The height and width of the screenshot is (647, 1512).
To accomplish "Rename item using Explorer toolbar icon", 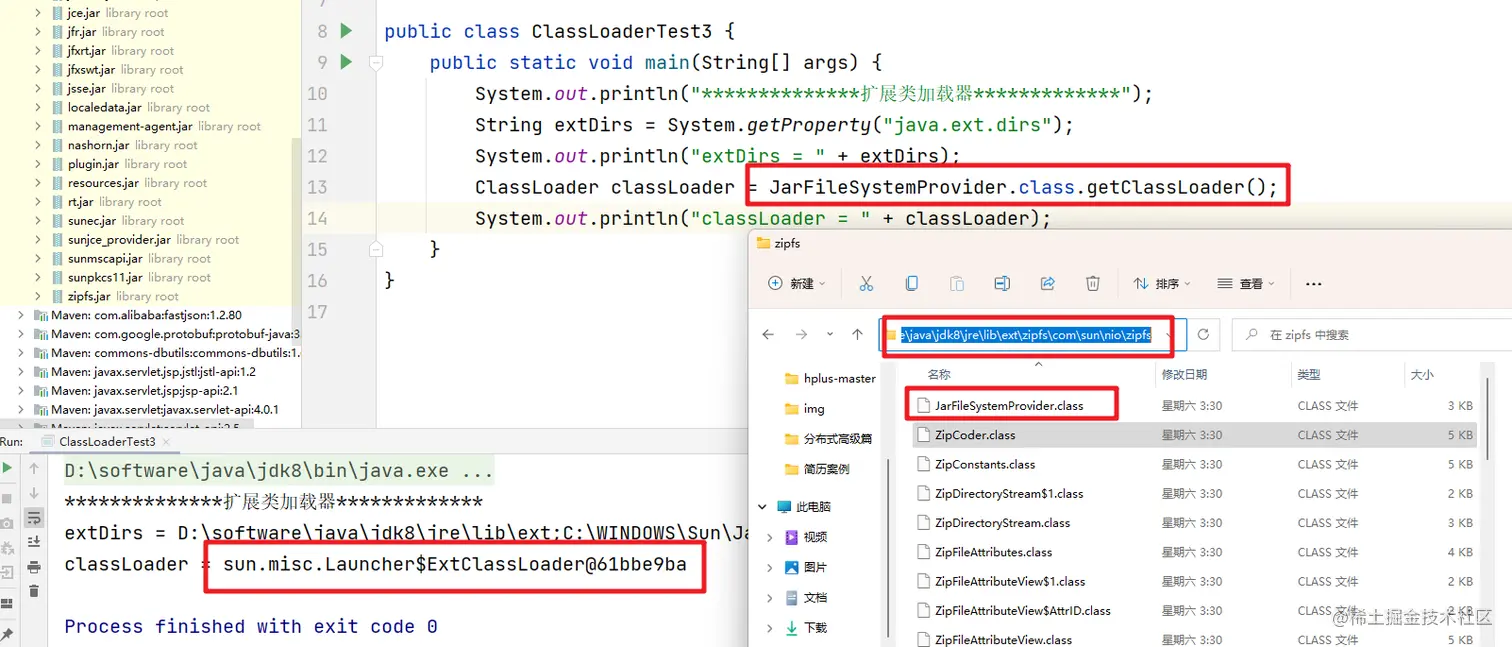I will click(1002, 284).
